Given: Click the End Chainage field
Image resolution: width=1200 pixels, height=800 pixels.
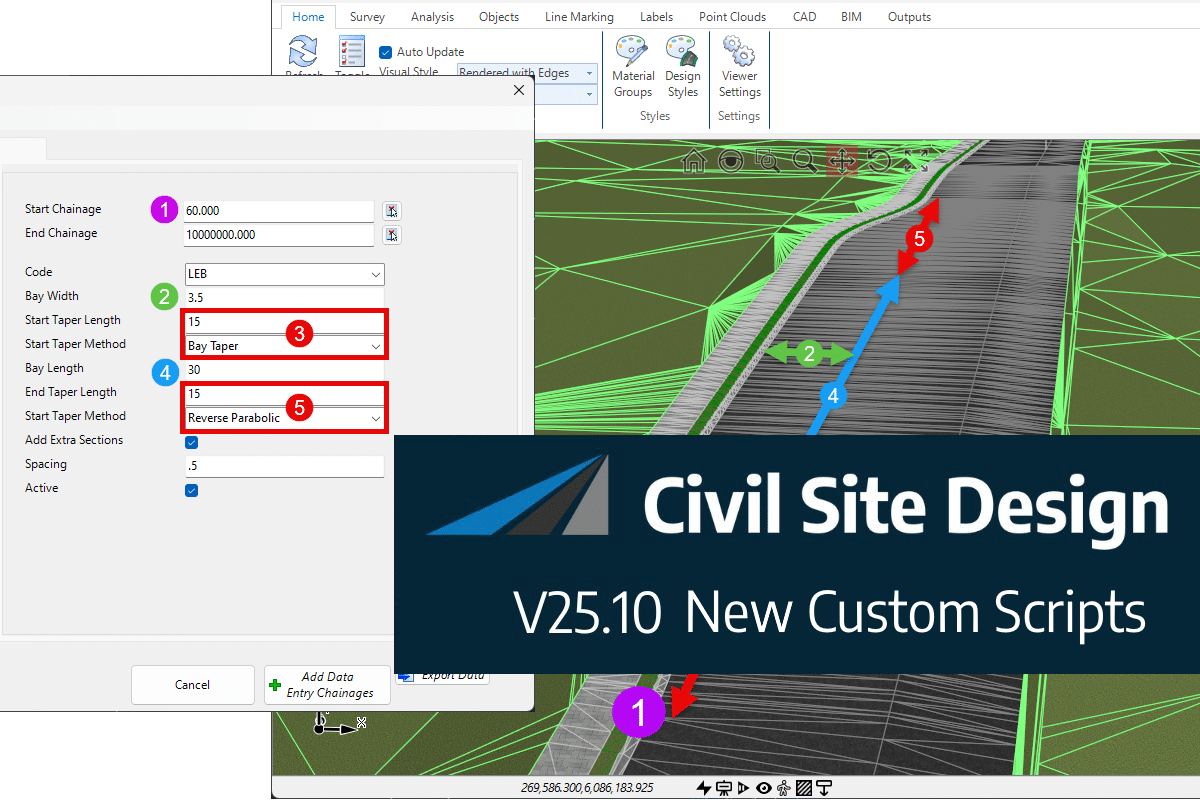Looking at the screenshot, I should [x=279, y=235].
